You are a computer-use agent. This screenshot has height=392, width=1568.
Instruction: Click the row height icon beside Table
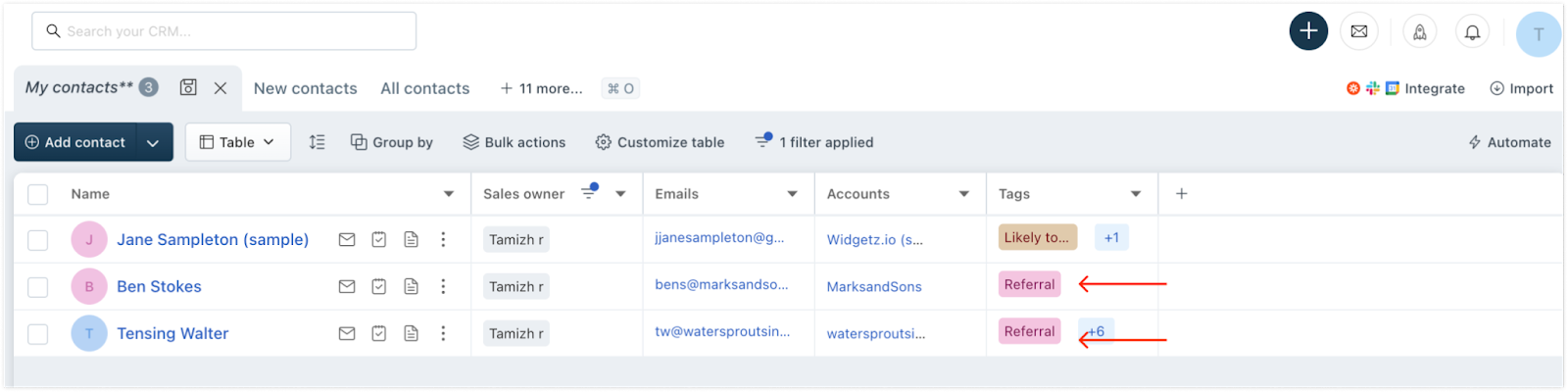(x=317, y=142)
